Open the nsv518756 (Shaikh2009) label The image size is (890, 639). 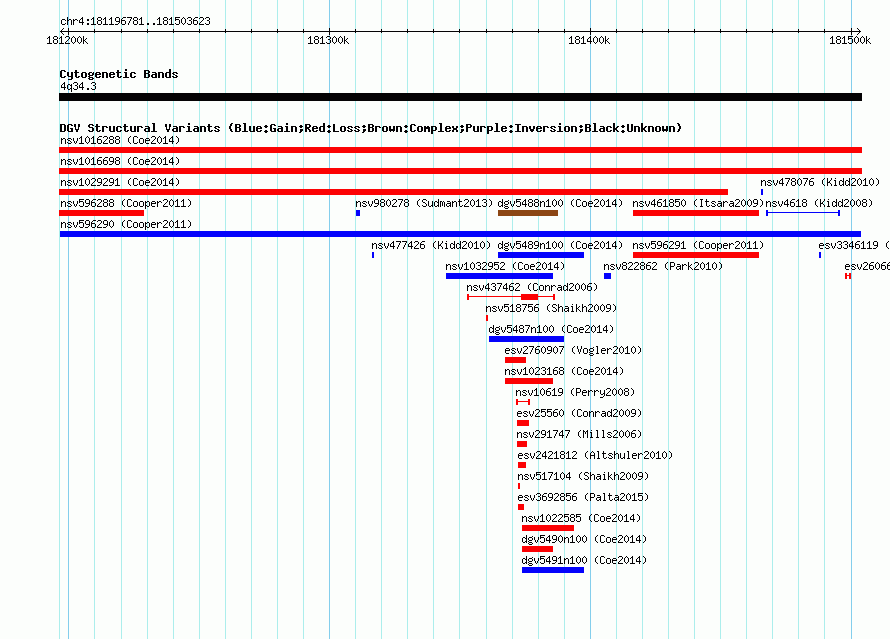pos(551,308)
